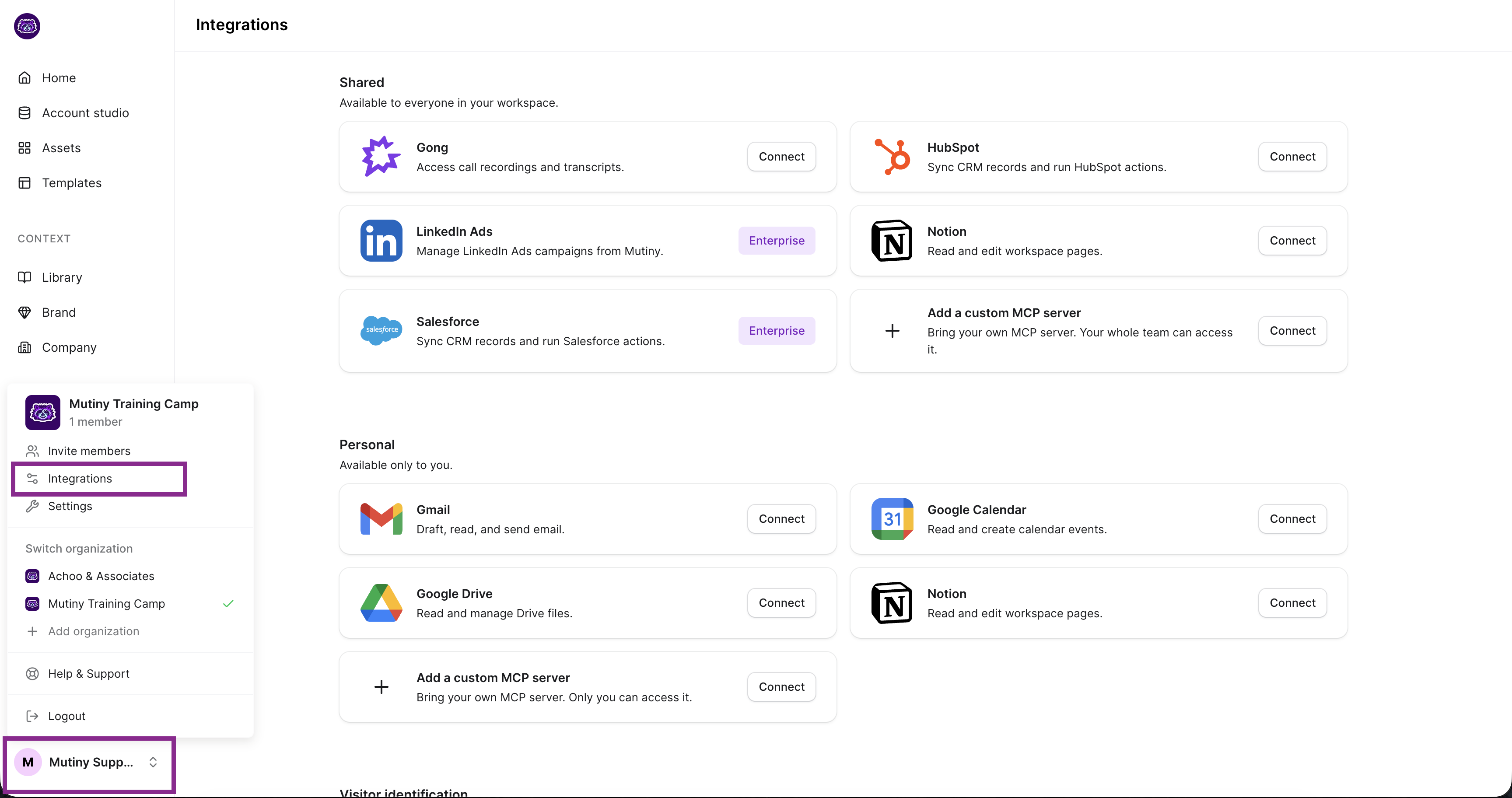Click the Notion logo in Shared section

point(892,241)
